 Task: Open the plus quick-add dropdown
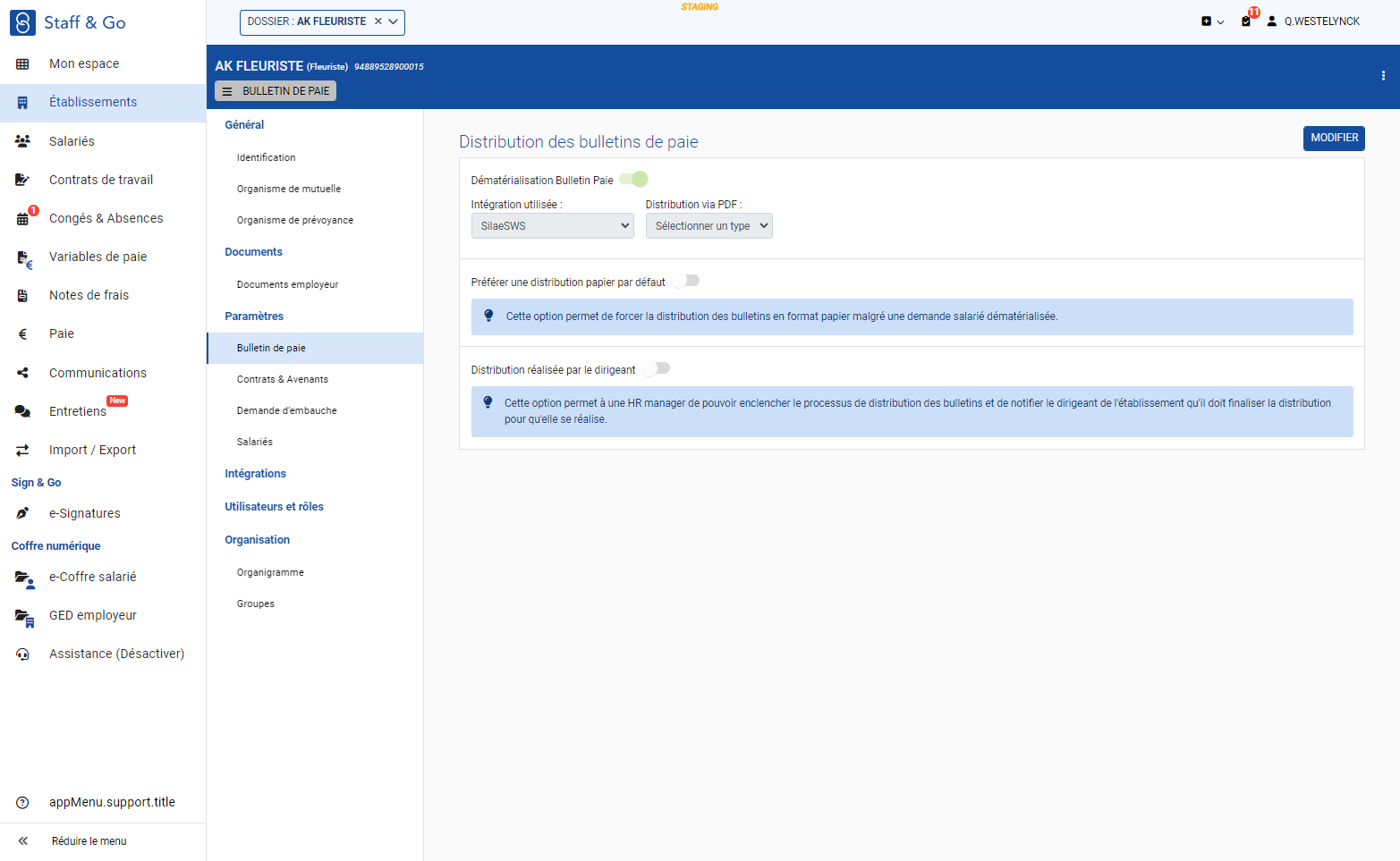[x=1212, y=21]
